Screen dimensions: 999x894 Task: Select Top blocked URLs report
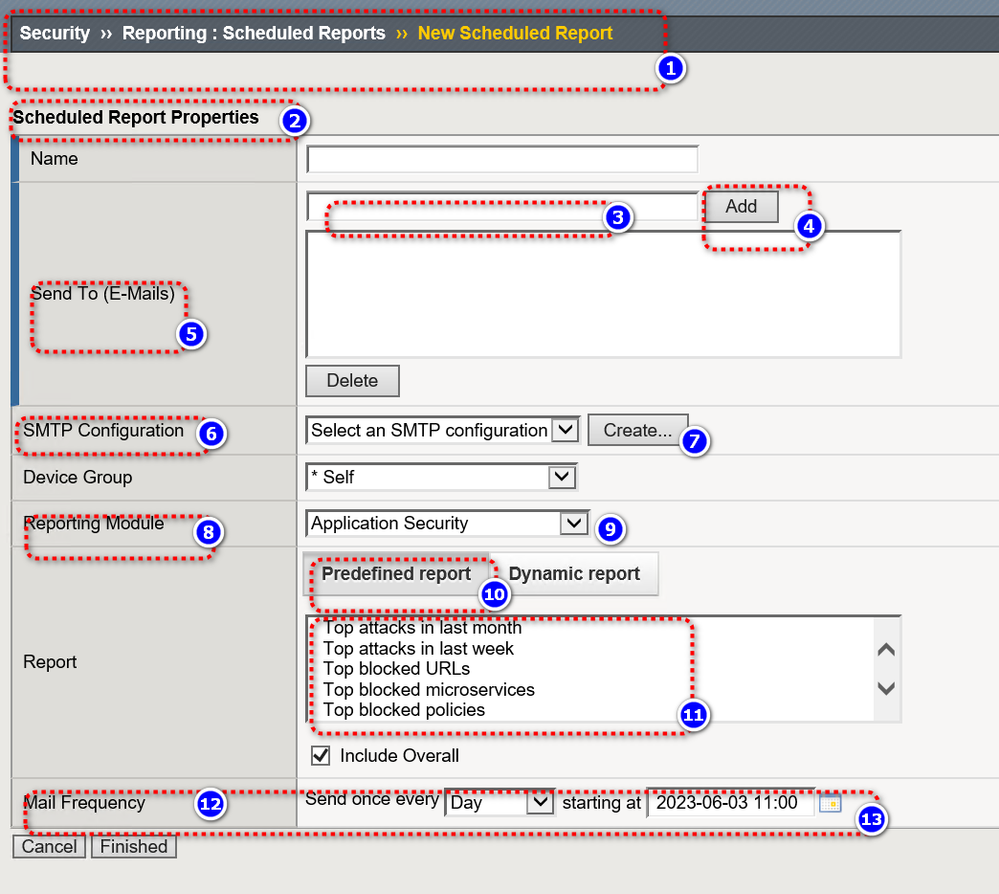[x=396, y=669]
